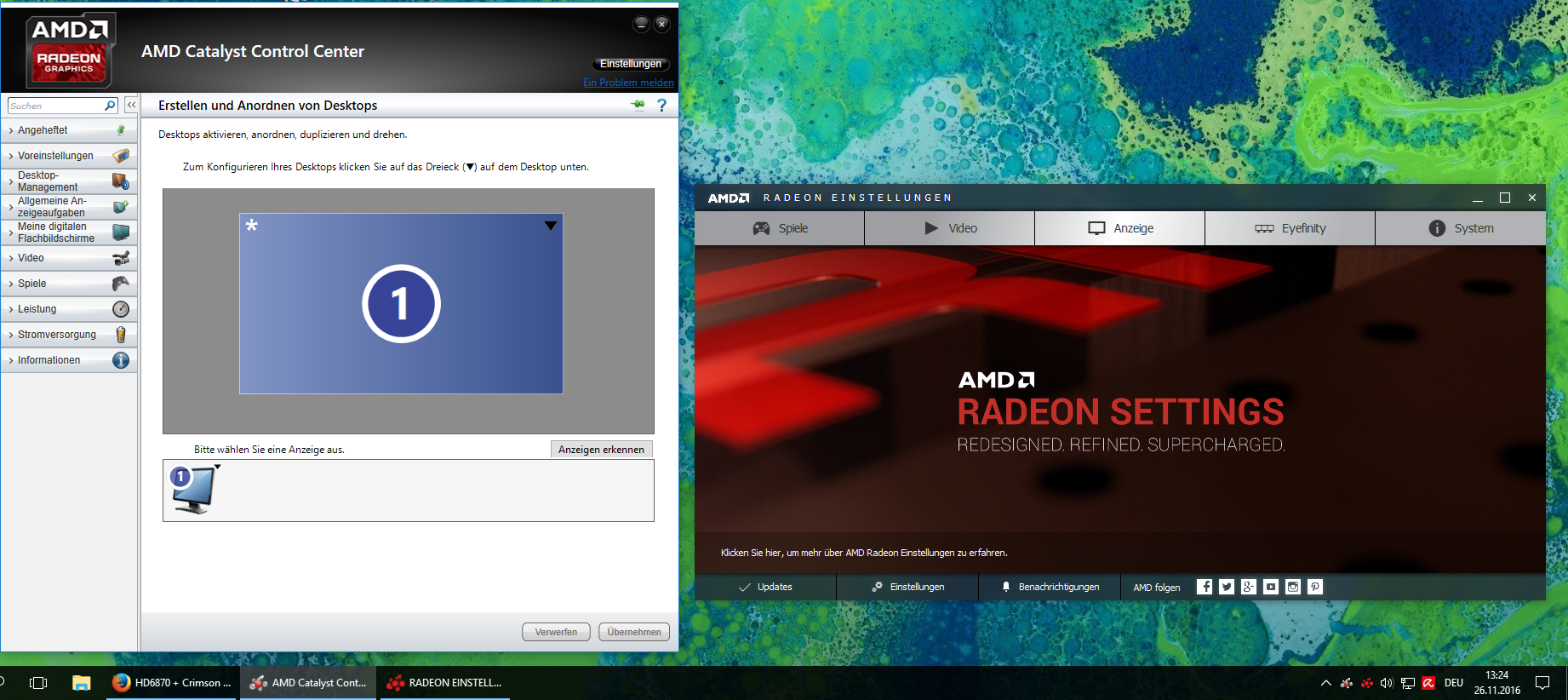
Task: Open Einstellungen in Radeon bottom bar
Action: (x=907, y=587)
